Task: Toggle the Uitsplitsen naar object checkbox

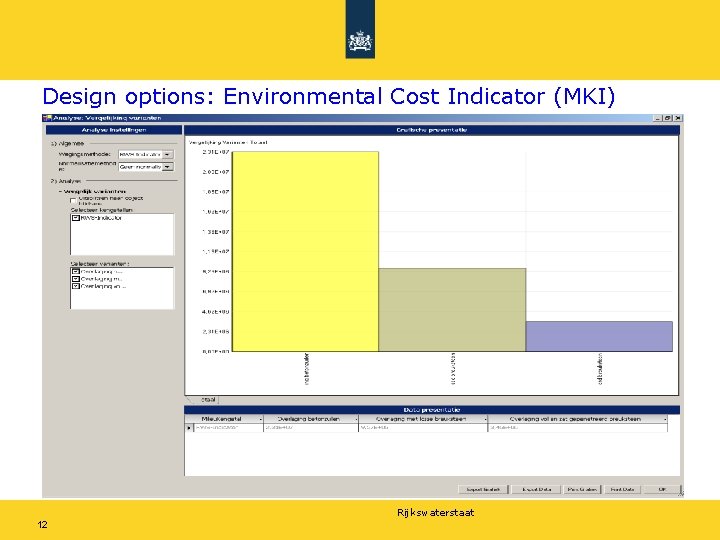Action: tap(73, 201)
